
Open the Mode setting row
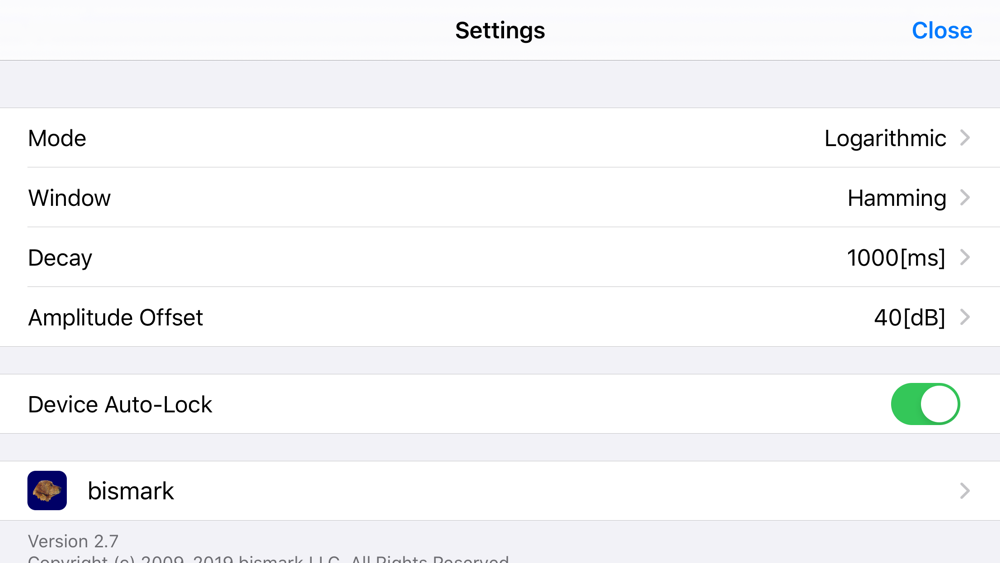point(500,138)
